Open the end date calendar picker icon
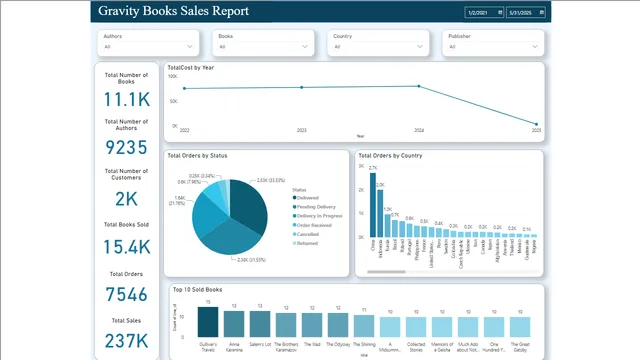The height and width of the screenshot is (360, 640). 542,13
